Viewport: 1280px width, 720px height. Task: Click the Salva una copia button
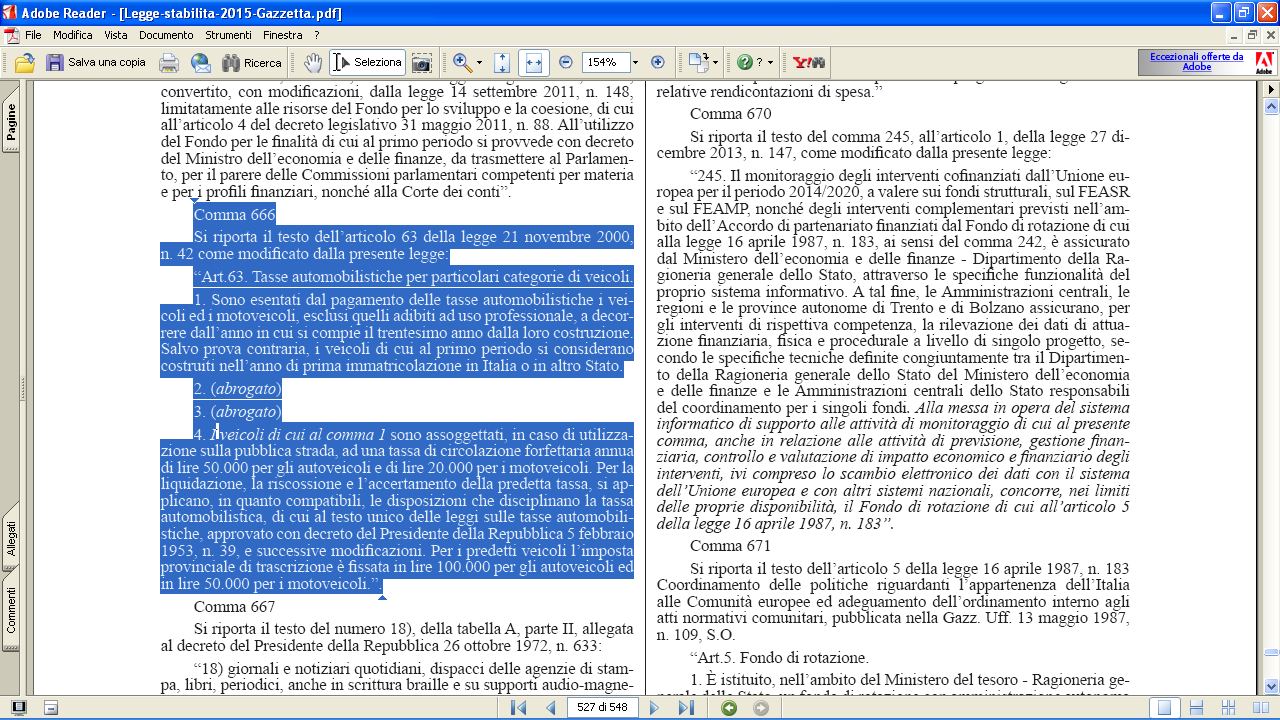click(96, 62)
